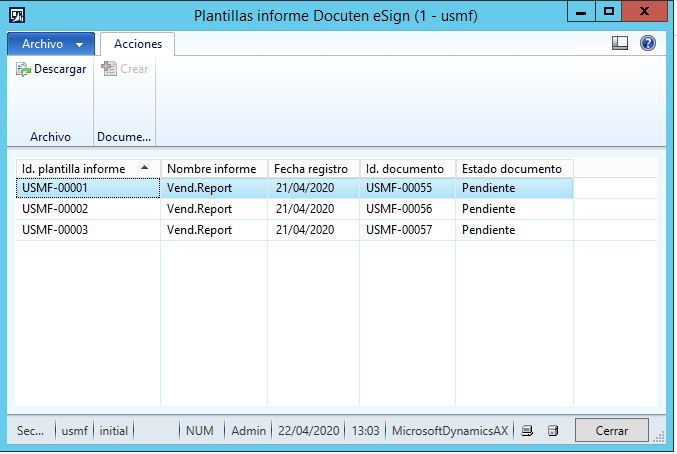The width and height of the screenshot is (677, 454).
Task: Click the Nombre informe column header
Action: (214, 169)
